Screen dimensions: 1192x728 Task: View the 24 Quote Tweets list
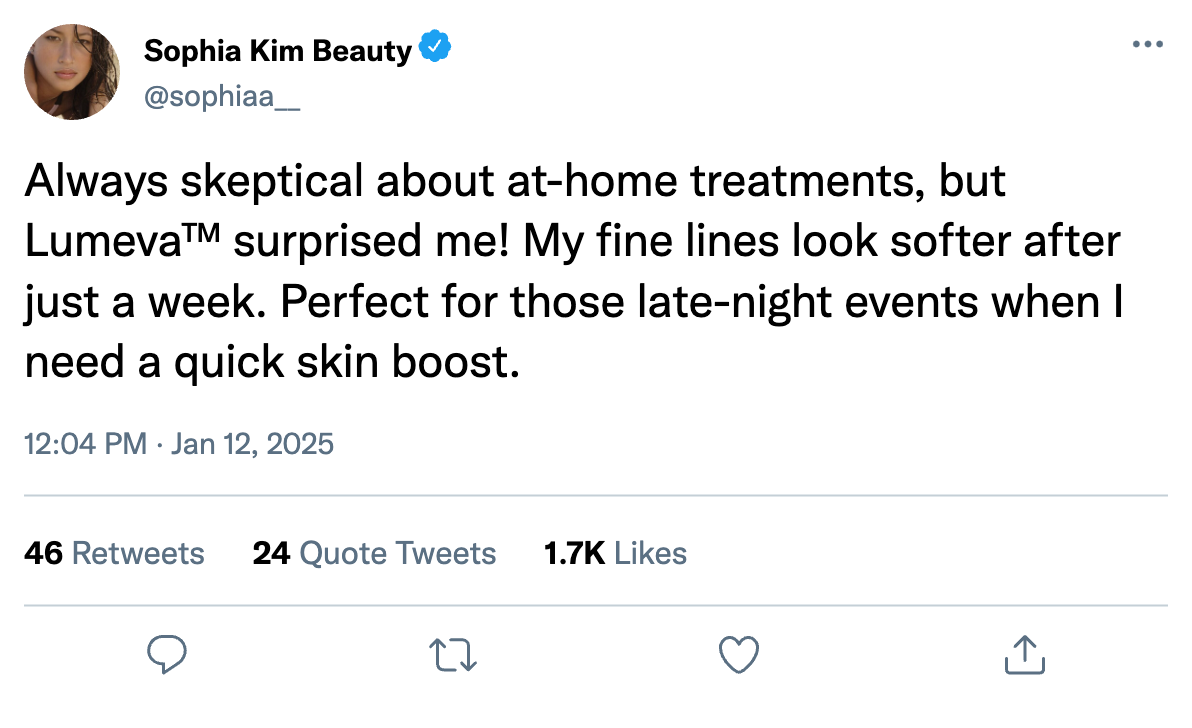(x=374, y=553)
